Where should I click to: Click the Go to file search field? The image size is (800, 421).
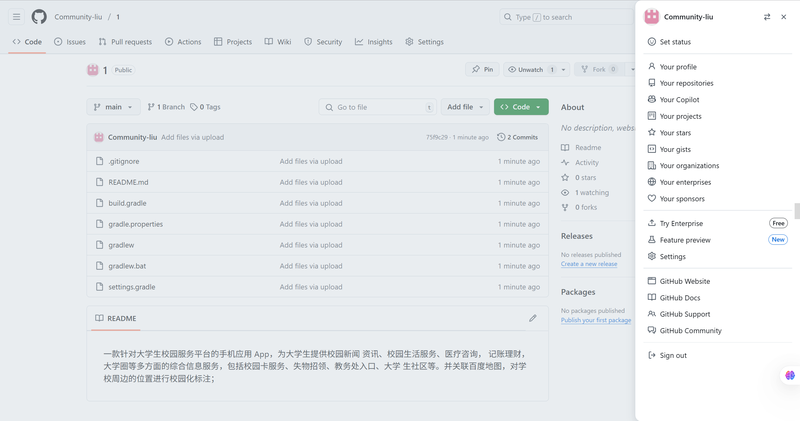[x=378, y=107]
